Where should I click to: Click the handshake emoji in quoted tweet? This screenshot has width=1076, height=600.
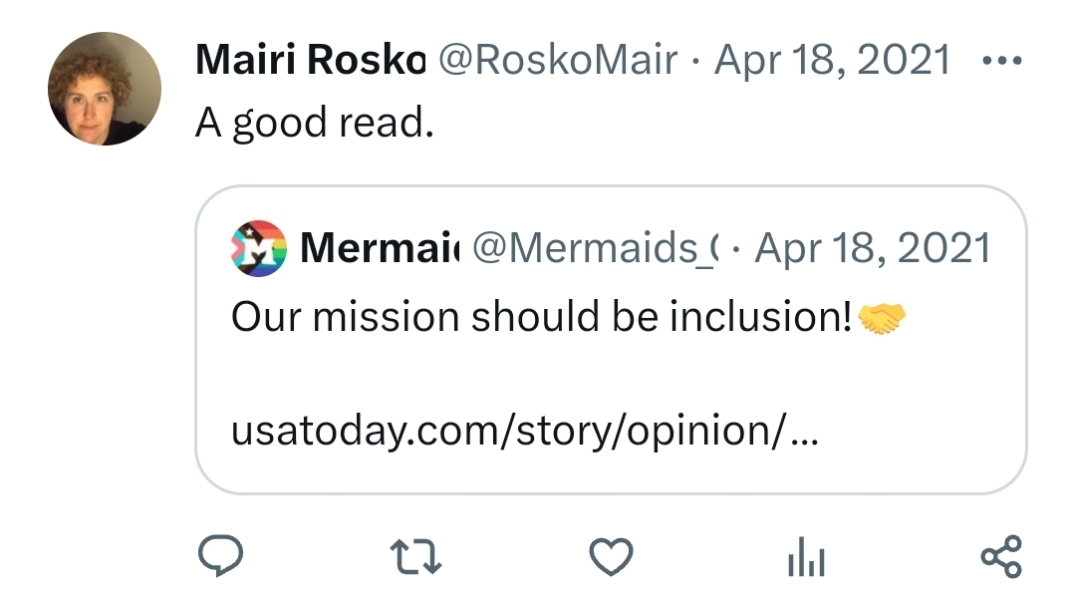click(882, 318)
